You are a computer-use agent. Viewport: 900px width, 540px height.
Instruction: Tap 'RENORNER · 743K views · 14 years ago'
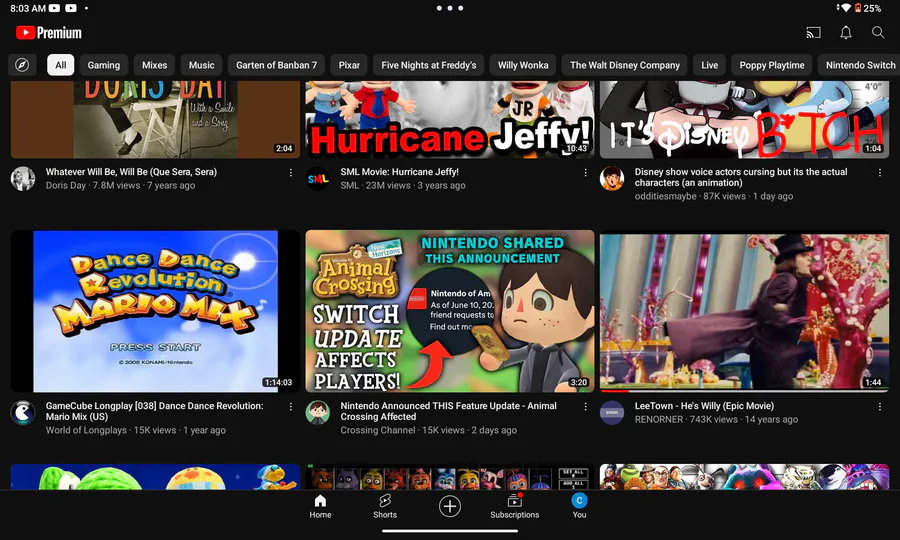(716, 419)
